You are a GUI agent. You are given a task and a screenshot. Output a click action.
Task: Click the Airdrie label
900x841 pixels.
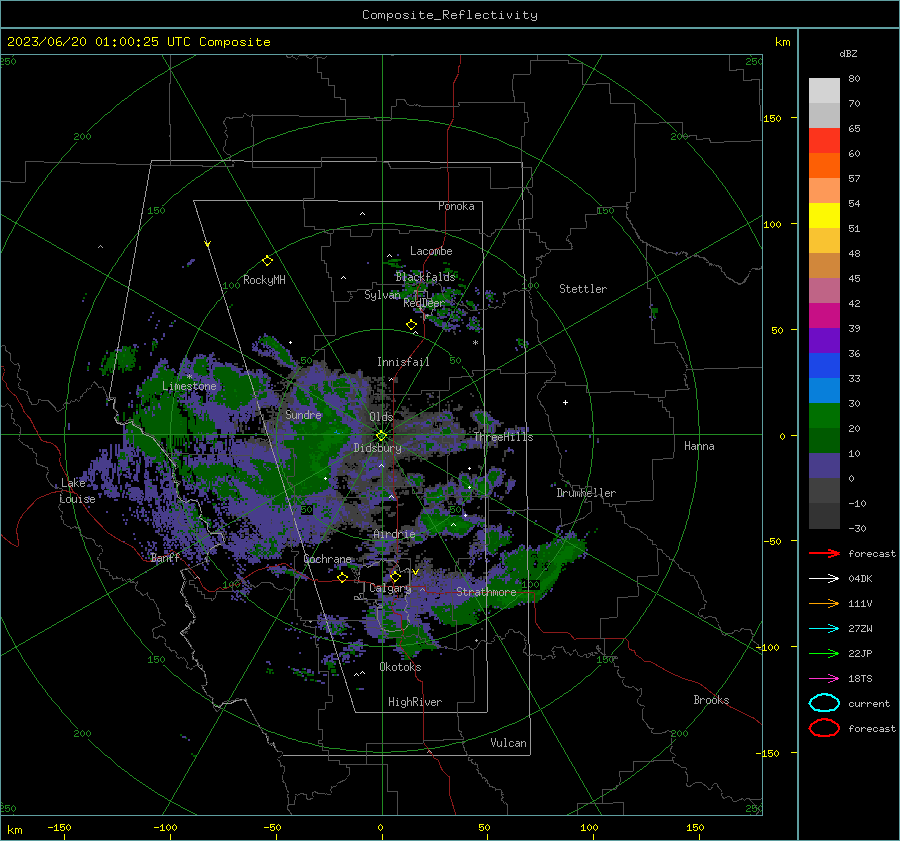click(394, 534)
